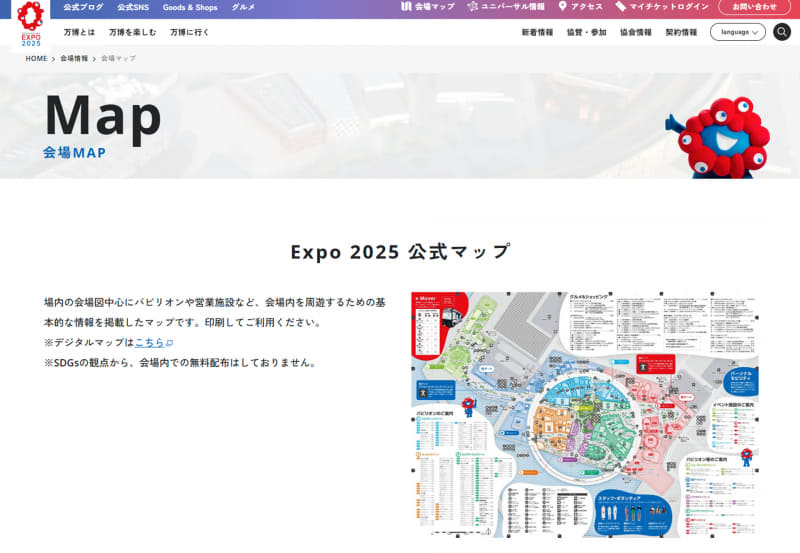Screen dimensions: 800x553
Task: Click the お問い合わせ button
Action: click(x=754, y=7)
